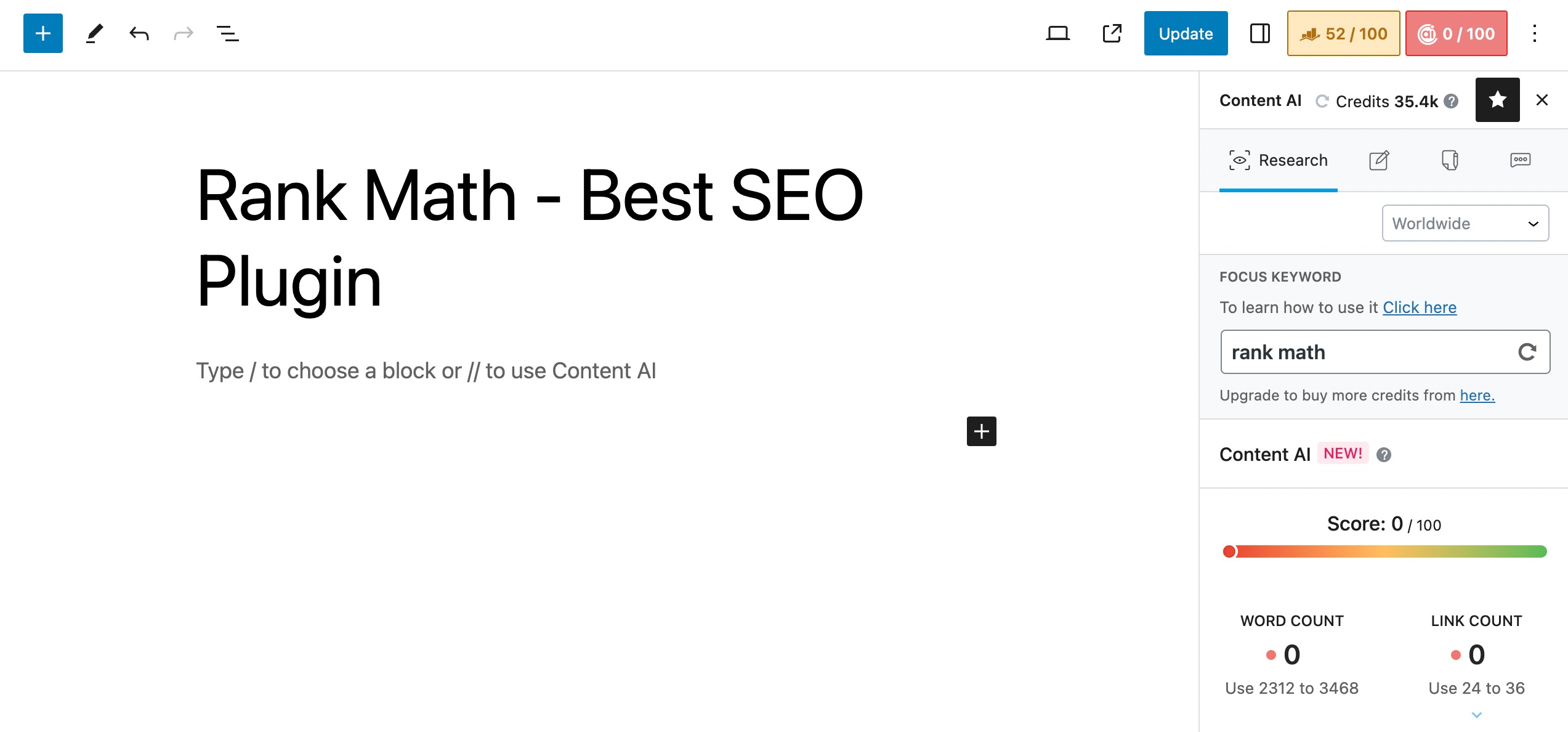Viewport: 1568px width, 732px height.
Task: Click the score gradient slider handle
Action: tap(1229, 551)
